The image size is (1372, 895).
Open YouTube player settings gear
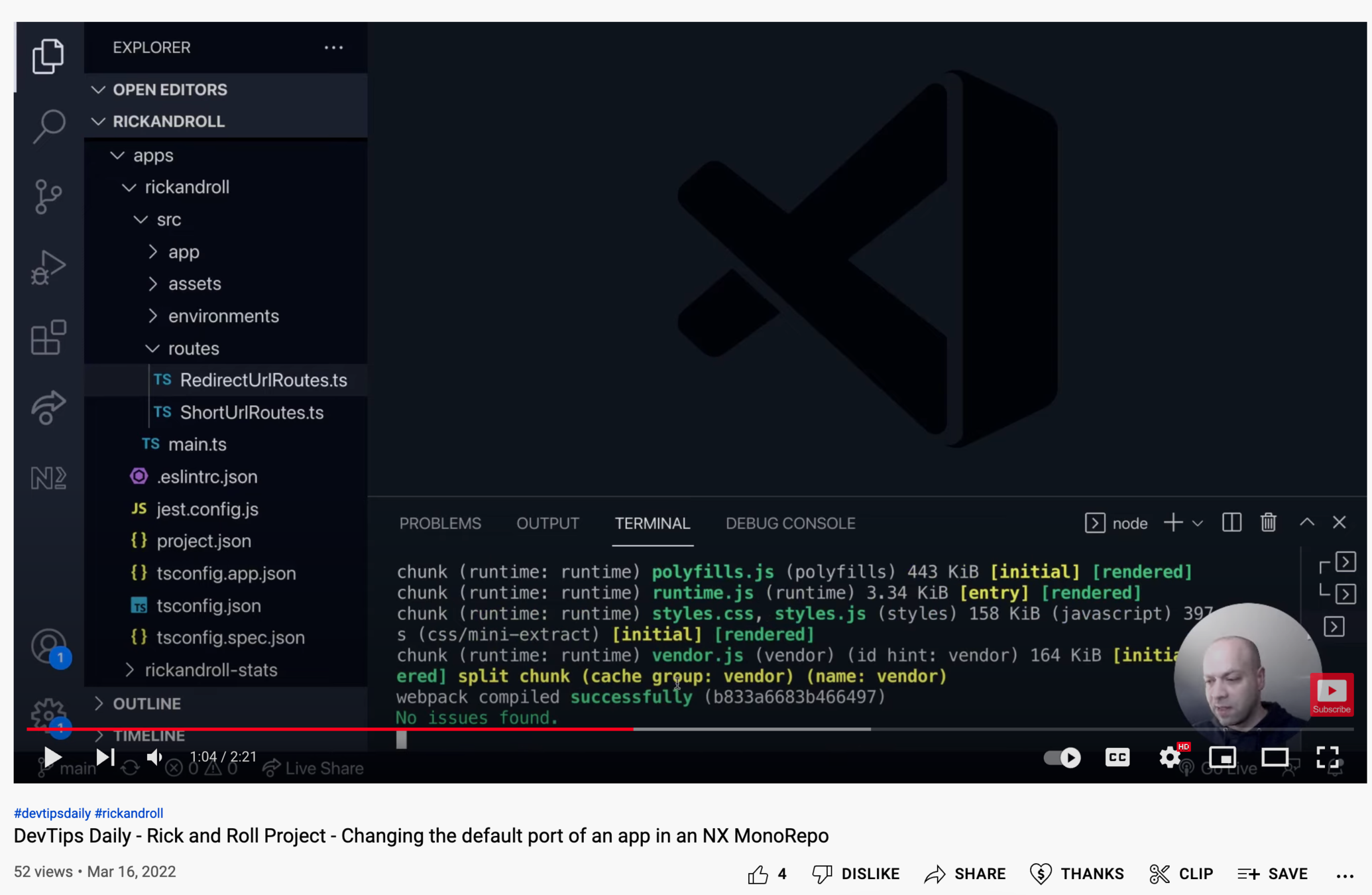pyautogui.click(x=1169, y=757)
